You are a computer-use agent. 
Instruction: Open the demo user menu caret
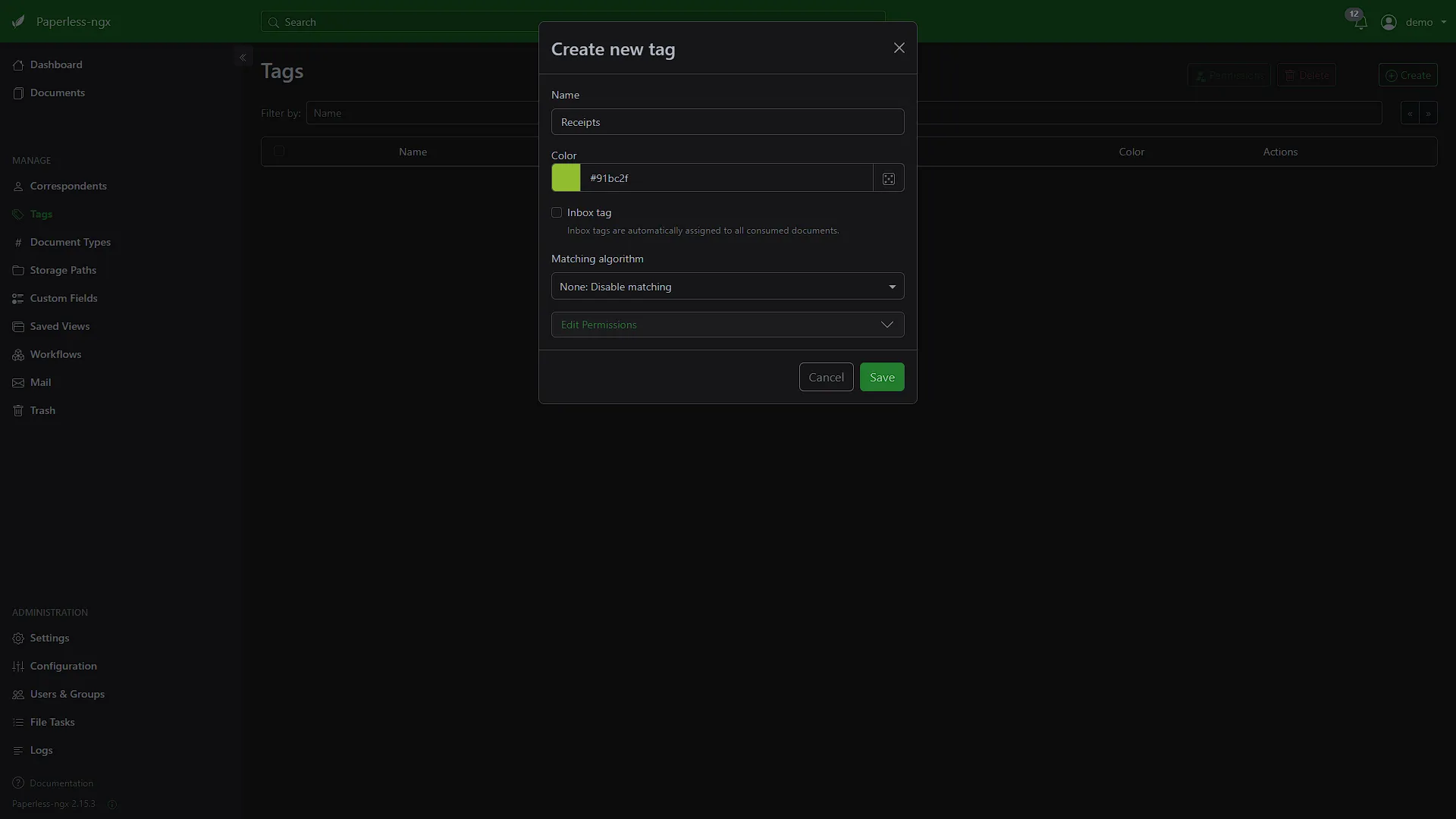pyautogui.click(x=1443, y=22)
